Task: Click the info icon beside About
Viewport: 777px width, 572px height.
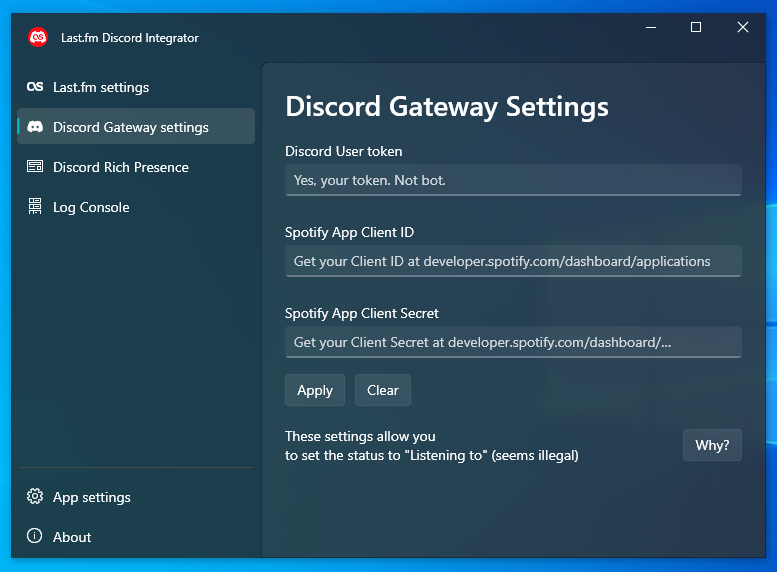Action: pos(35,536)
